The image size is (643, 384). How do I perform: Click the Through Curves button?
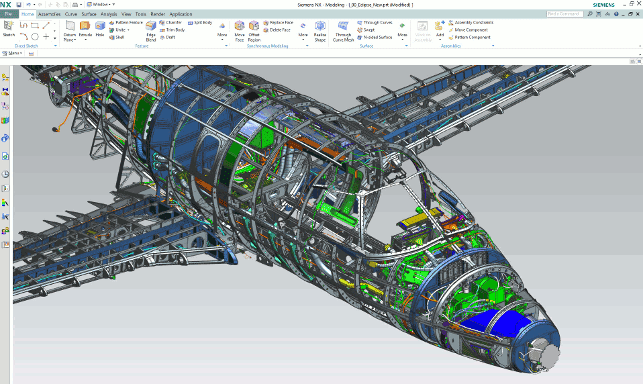click(x=374, y=23)
